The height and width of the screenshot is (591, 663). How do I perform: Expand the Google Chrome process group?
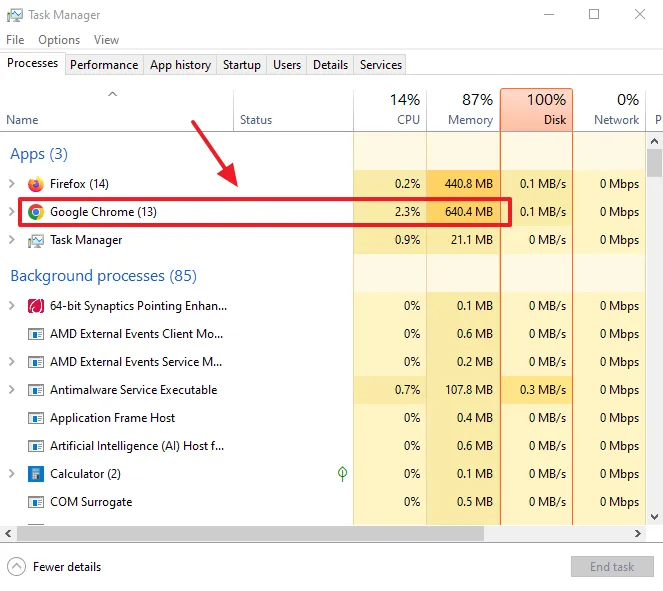[12, 211]
